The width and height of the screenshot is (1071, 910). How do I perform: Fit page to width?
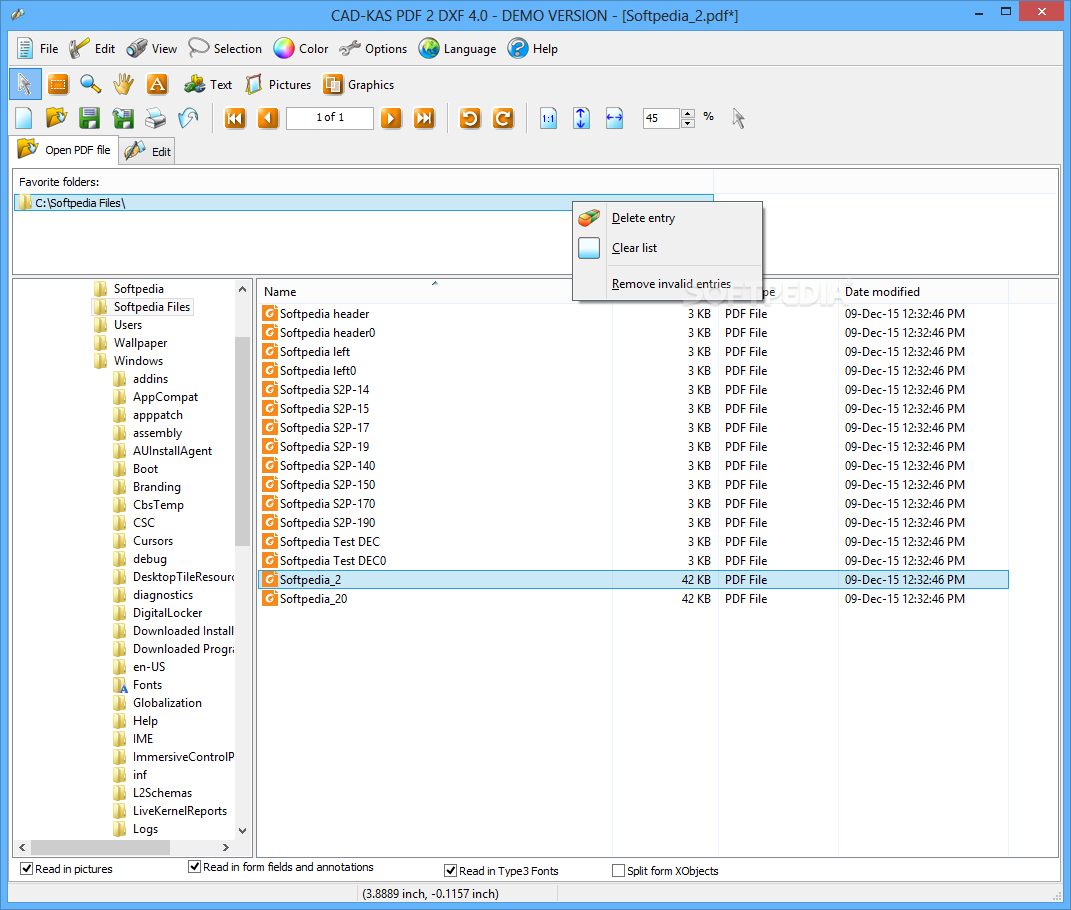[615, 118]
